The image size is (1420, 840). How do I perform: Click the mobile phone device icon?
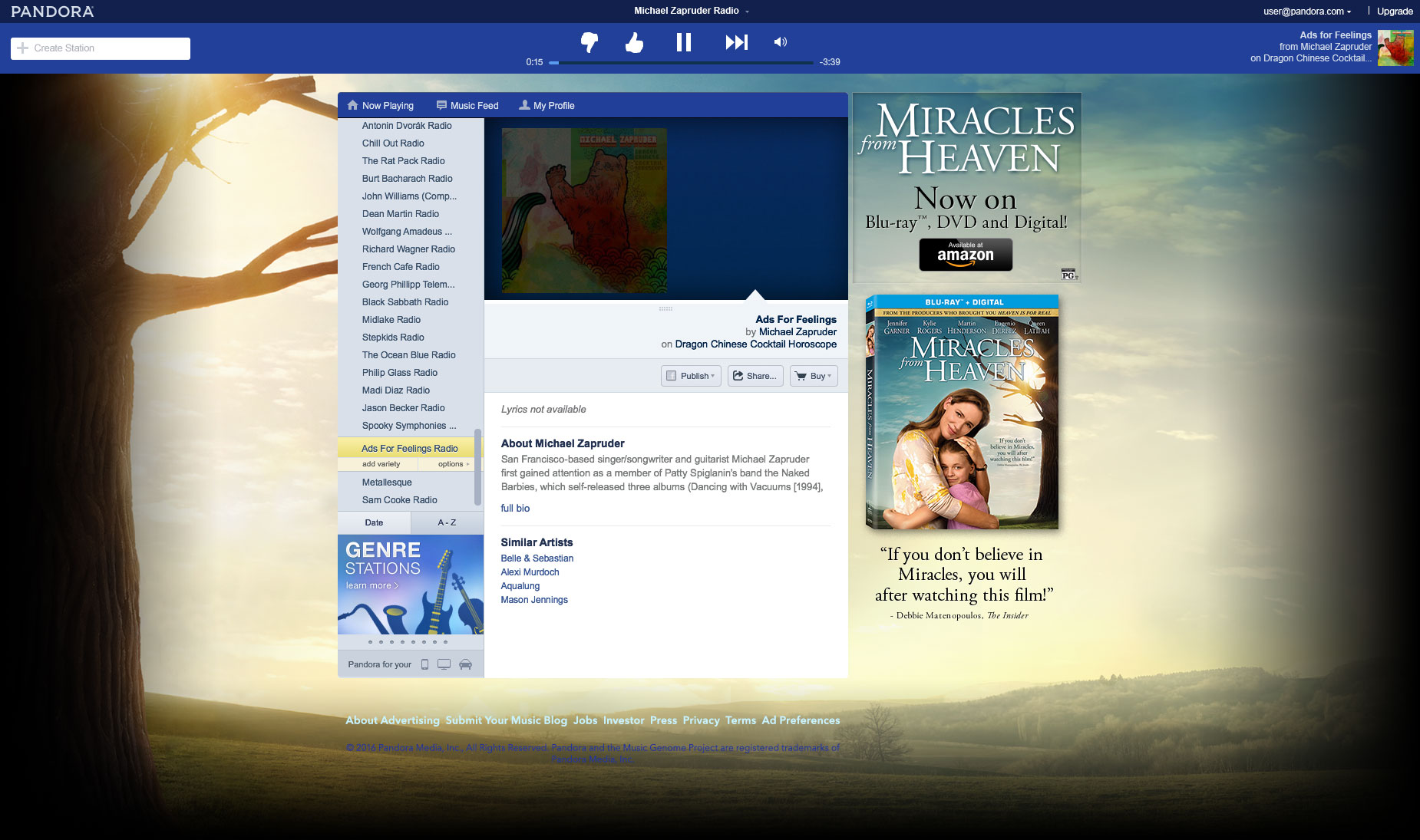click(424, 664)
